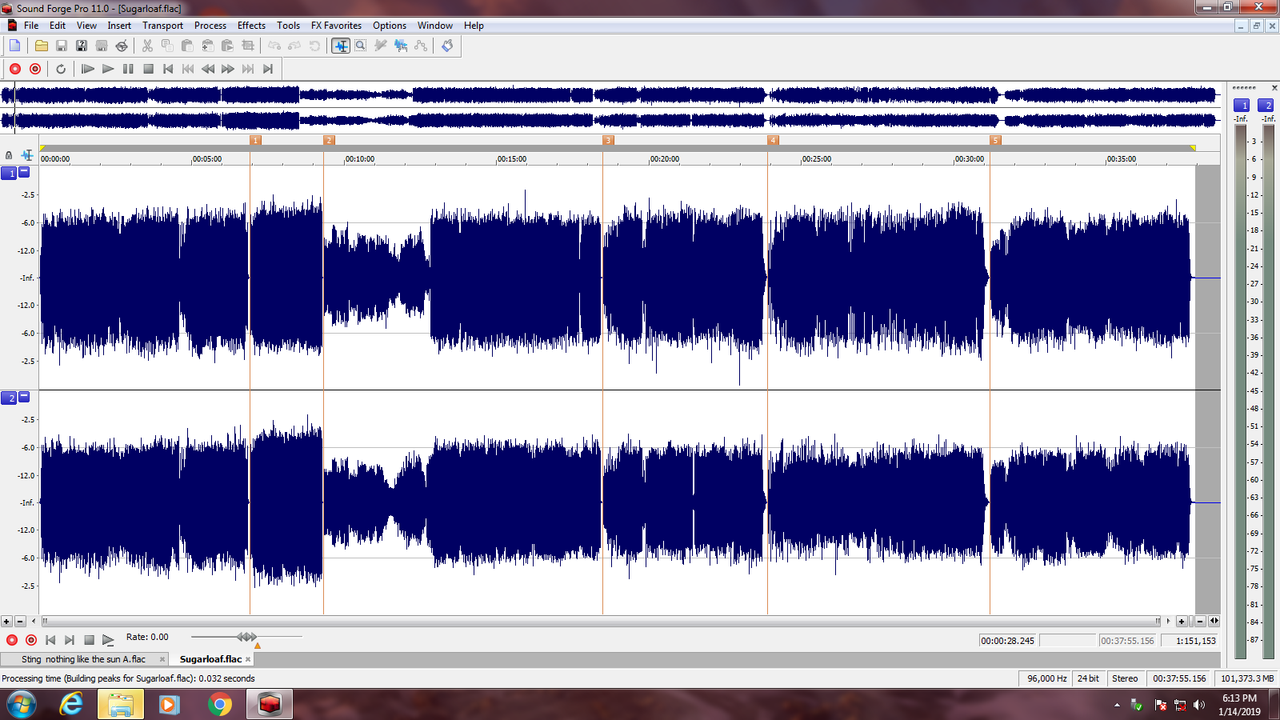Viewport: 1280px width, 720px height.
Task: Open the Options menu
Action: 389,25
